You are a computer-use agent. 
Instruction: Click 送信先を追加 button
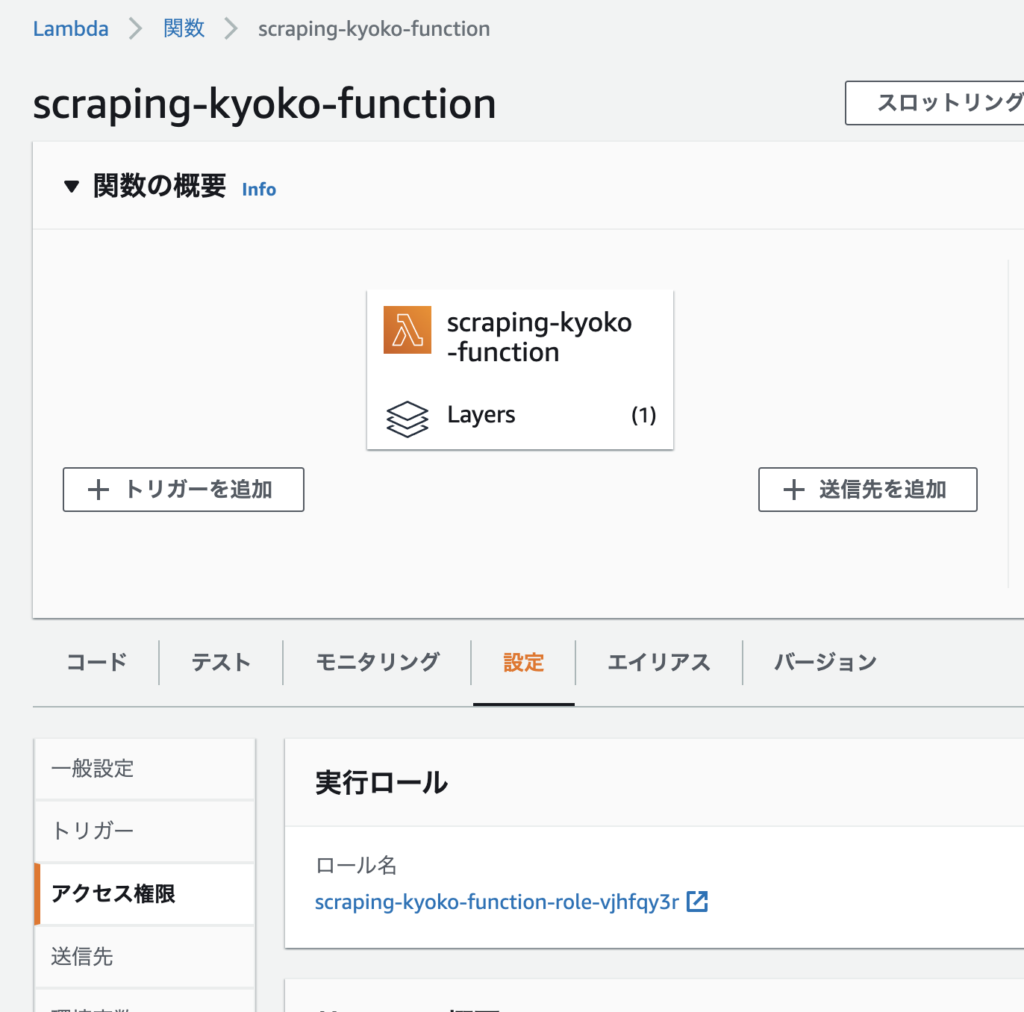coord(867,490)
